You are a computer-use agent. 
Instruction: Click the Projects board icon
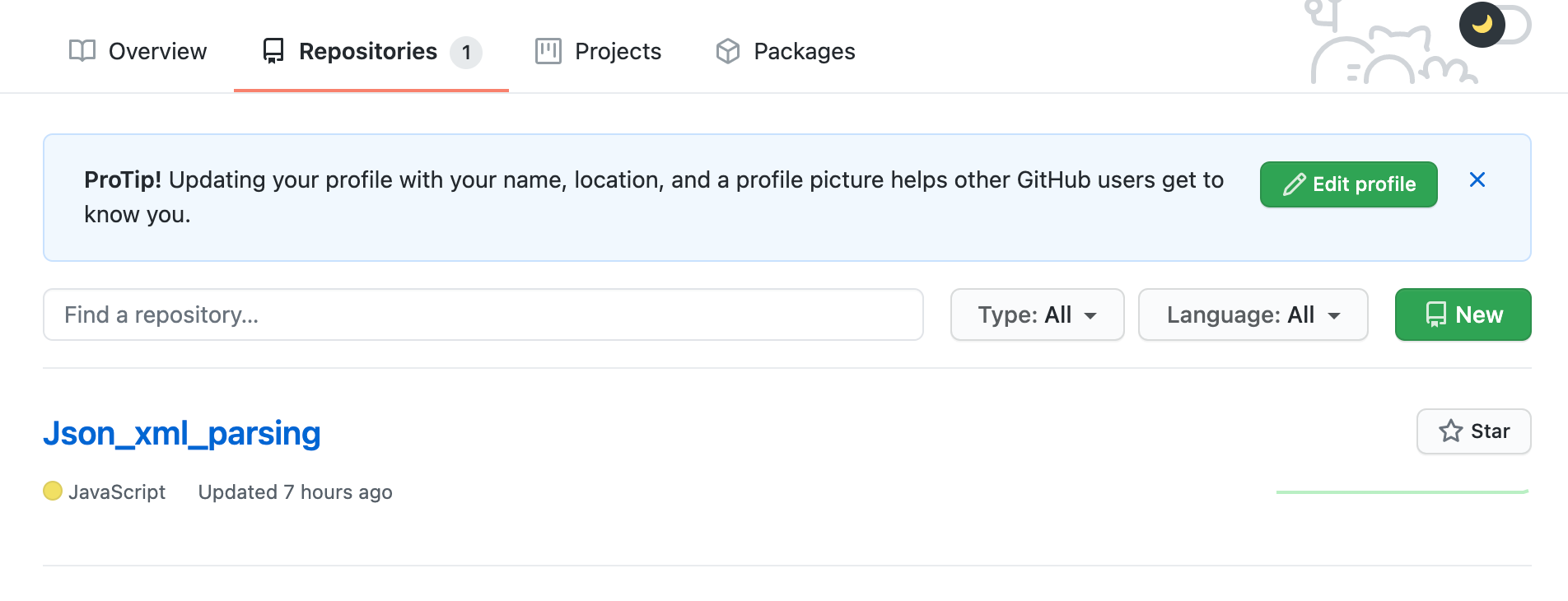pyautogui.click(x=548, y=51)
